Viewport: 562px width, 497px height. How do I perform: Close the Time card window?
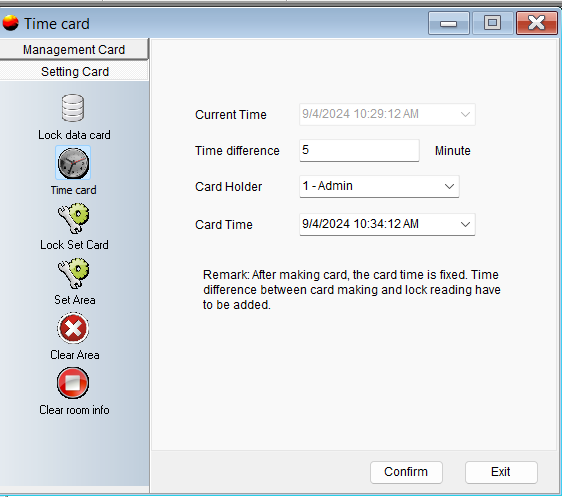537,23
